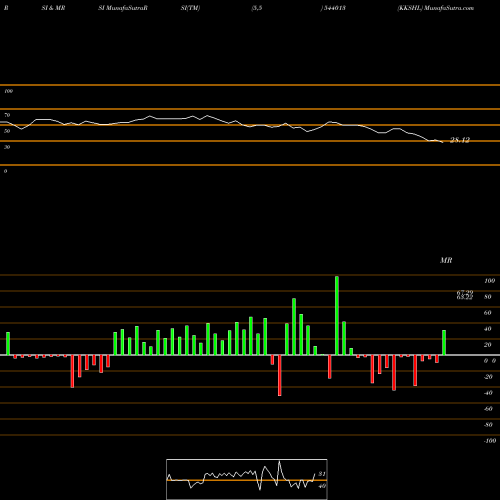Click the 'MR' panel label
Screen dimensions: 500x500
[446, 260]
